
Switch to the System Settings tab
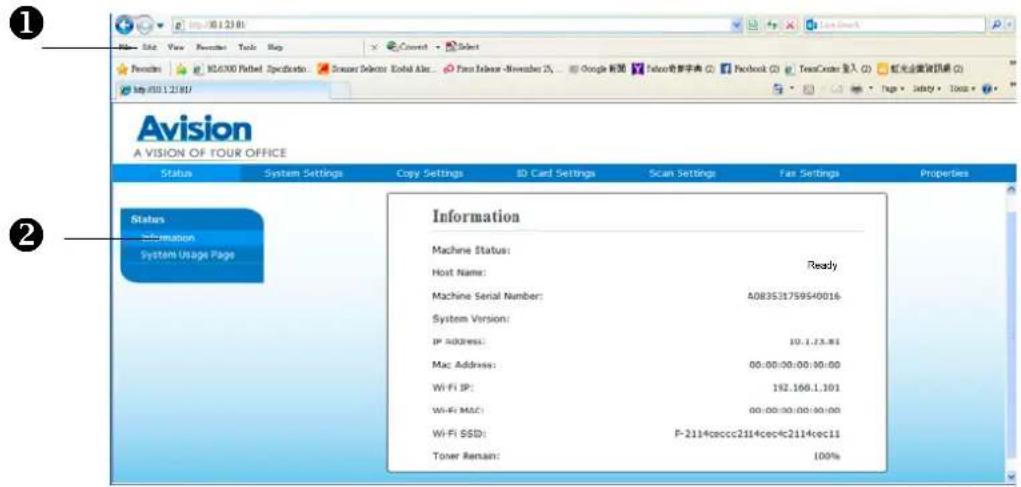pos(303,173)
